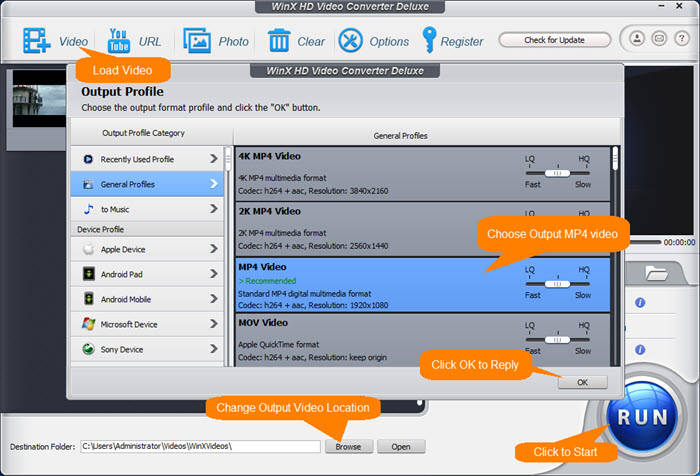Expand Microsoft Device chevron
700x476 pixels.
point(214,324)
